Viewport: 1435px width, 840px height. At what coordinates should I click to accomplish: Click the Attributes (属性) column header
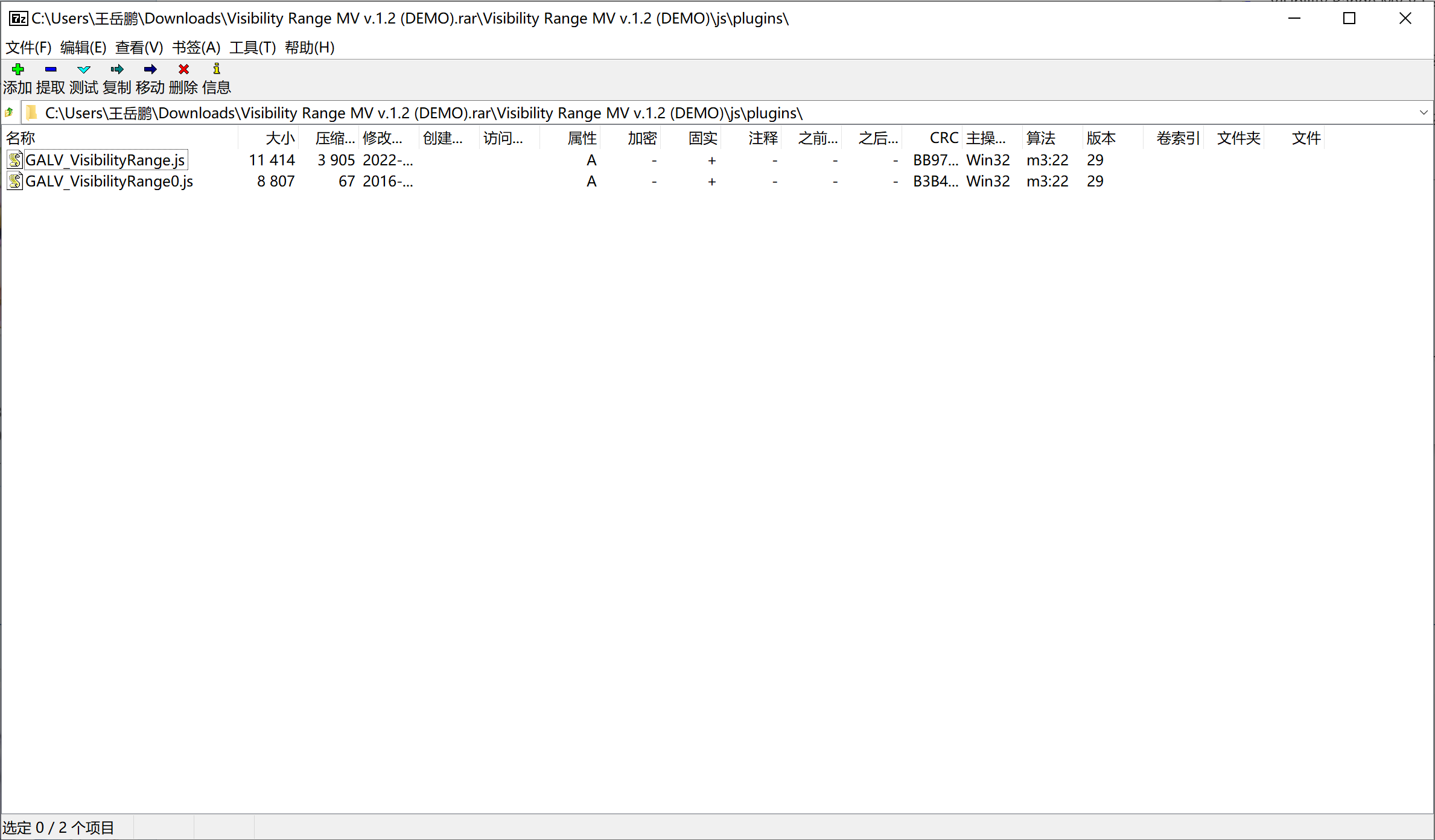click(570, 138)
